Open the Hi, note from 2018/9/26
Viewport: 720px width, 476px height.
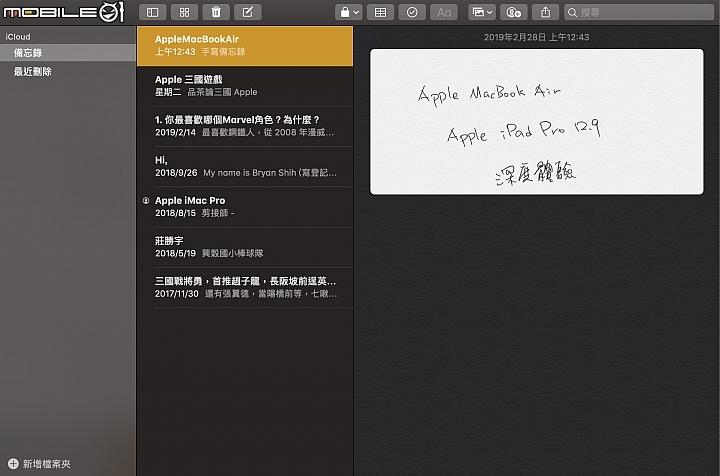click(245, 167)
